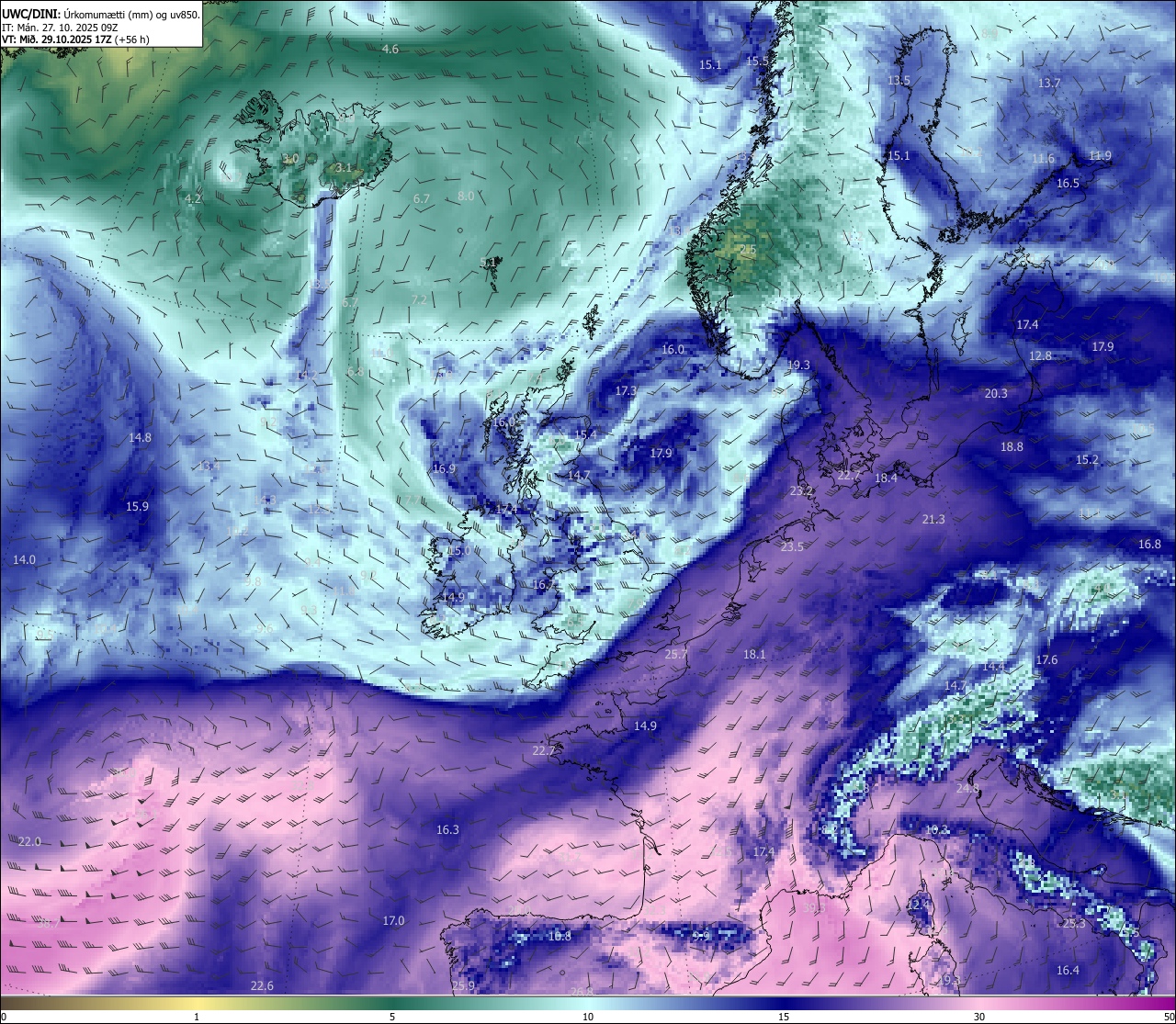Screen dimensions: 1176x1024
Task: Click the map value "25.9"
Action: (463, 986)
